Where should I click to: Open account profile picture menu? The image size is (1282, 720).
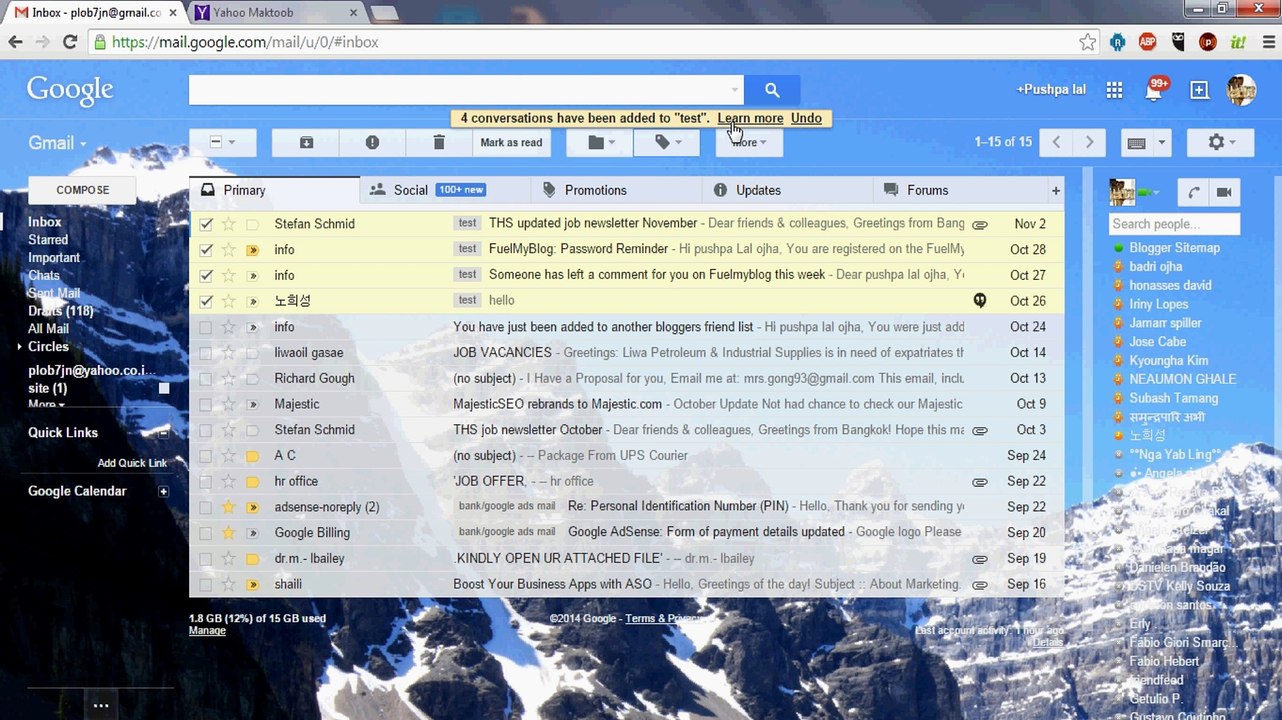[x=1242, y=90]
